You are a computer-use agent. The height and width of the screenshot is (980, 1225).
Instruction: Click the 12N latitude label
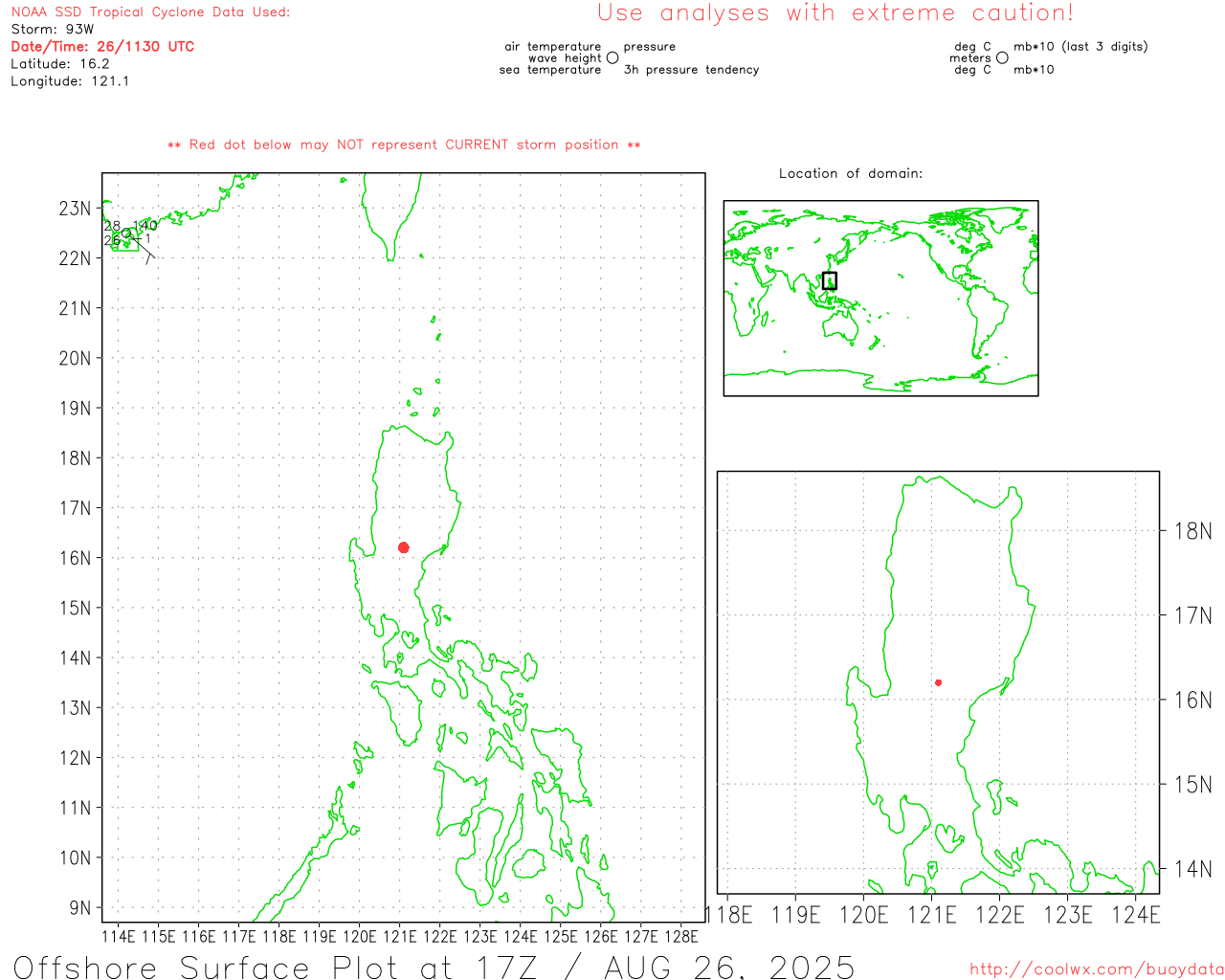click(75, 758)
